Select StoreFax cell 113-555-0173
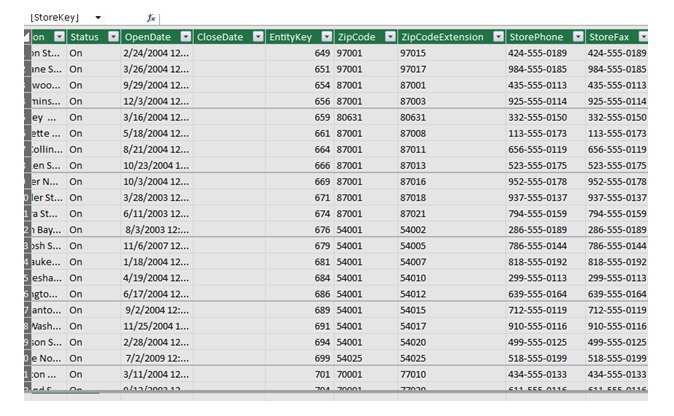 617,134
